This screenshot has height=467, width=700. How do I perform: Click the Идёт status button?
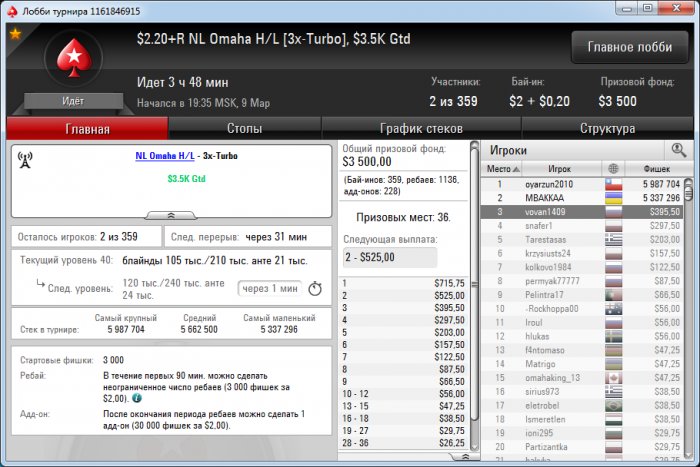tap(74, 101)
